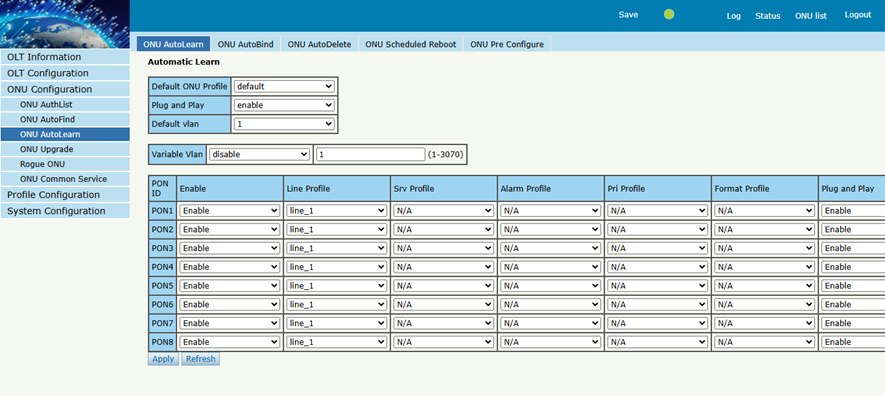Open the PON1 Alarm Profile dropdown

coord(550,210)
